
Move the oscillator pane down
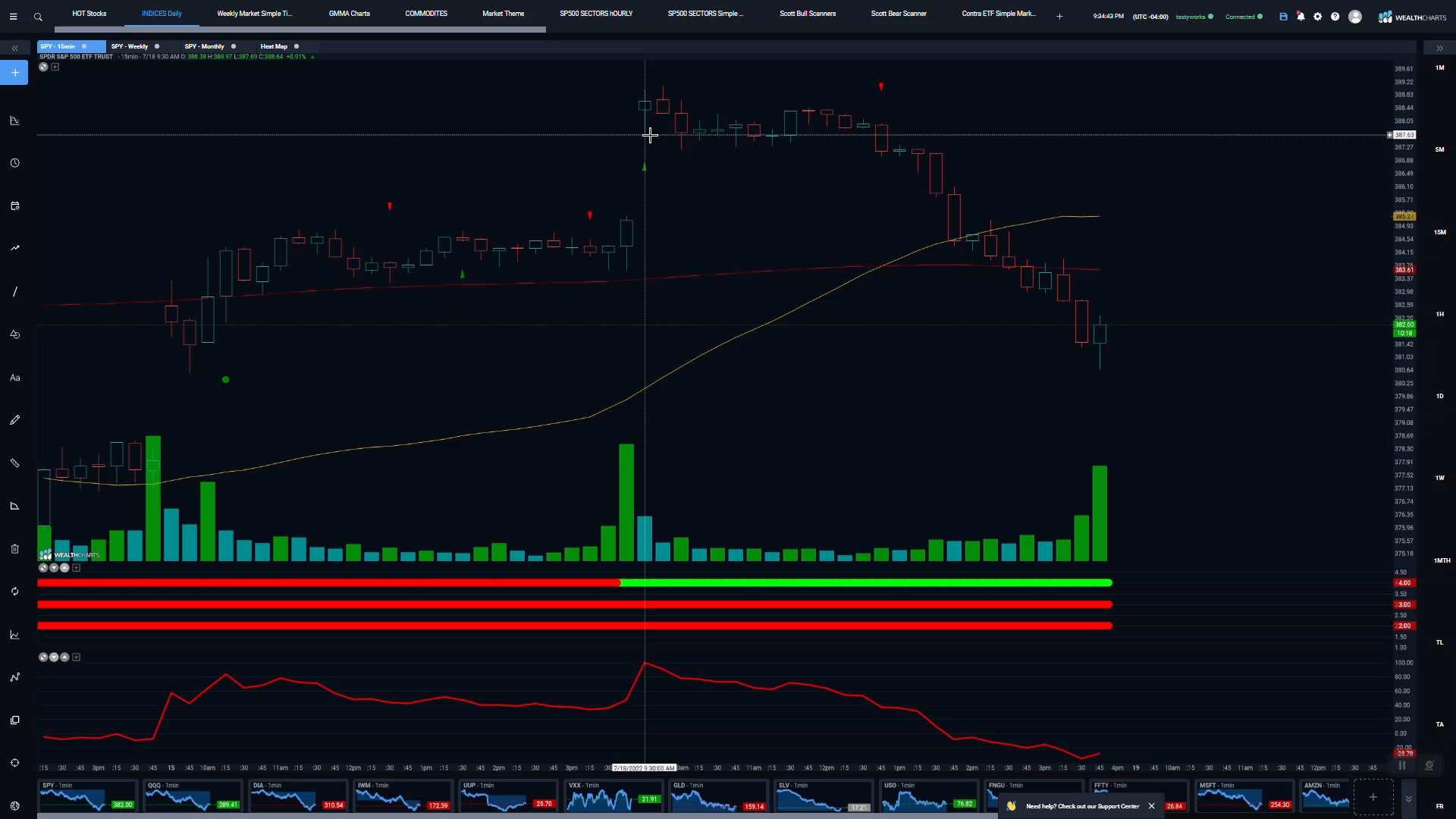point(54,657)
